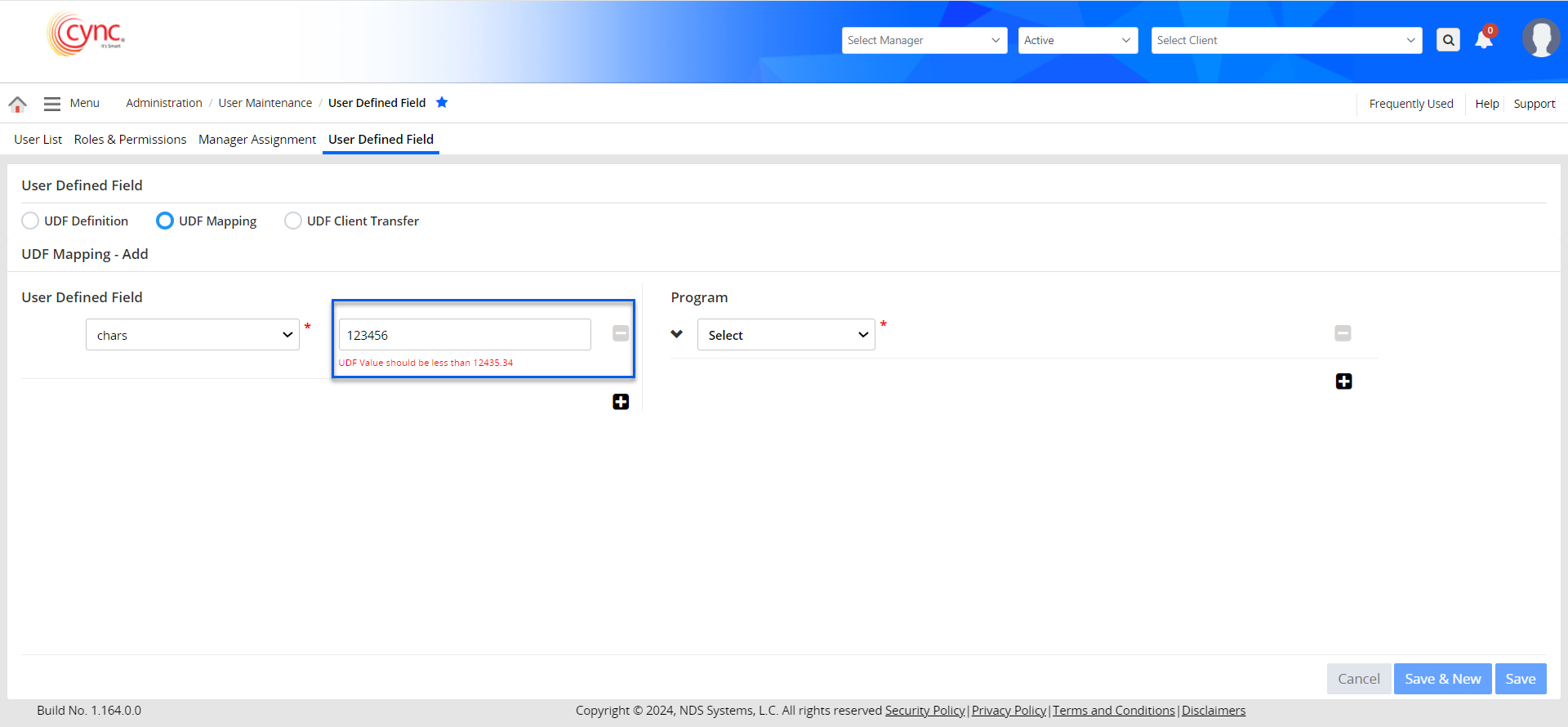Viewport: 1568px width, 727px height.
Task: Click the home icon in breadcrumb bar
Action: (x=17, y=104)
